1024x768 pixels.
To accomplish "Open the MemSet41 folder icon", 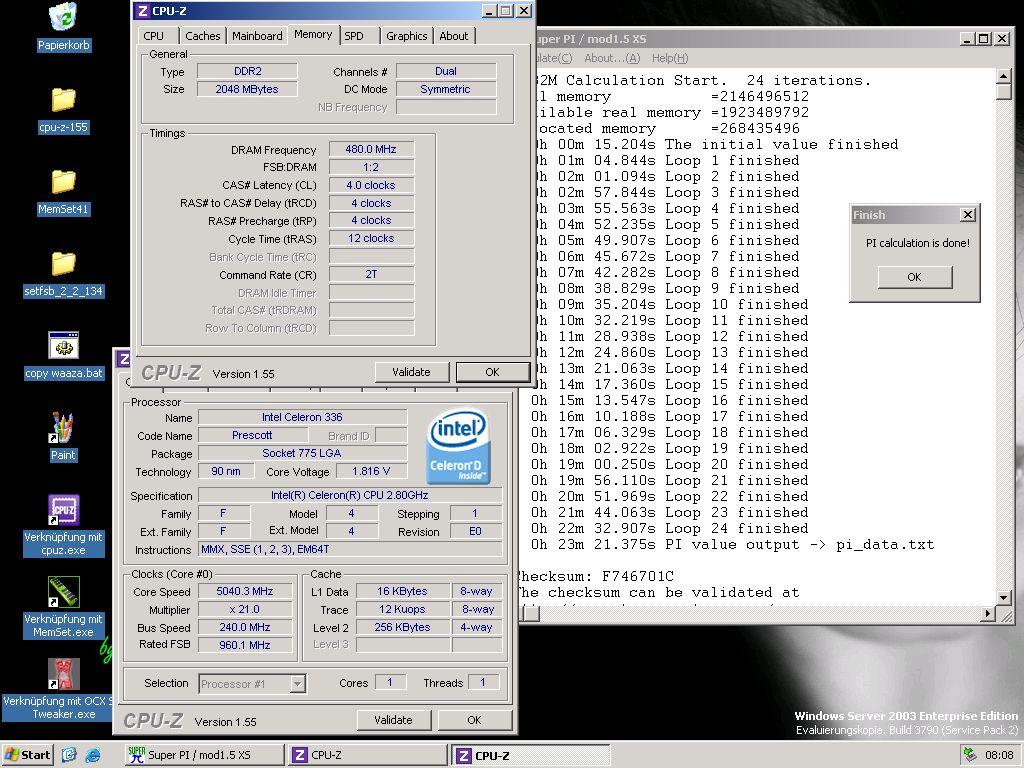I will click(x=63, y=182).
